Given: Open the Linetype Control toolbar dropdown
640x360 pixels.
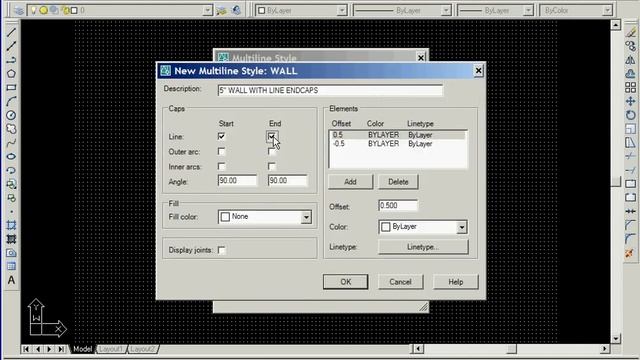Looking at the screenshot, I should pos(446,10).
